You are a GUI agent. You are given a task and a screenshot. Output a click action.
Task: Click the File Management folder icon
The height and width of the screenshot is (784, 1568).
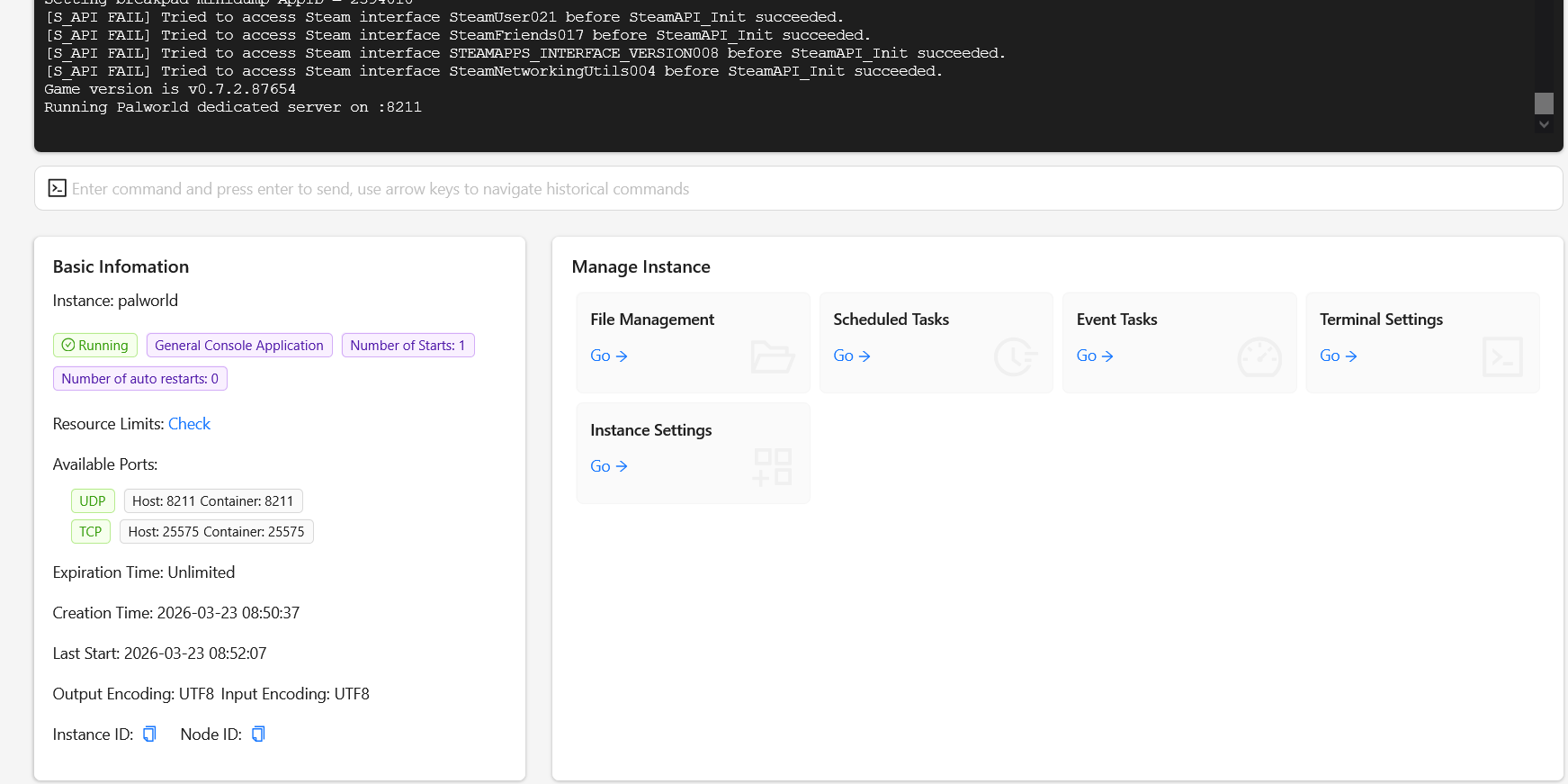click(x=772, y=357)
